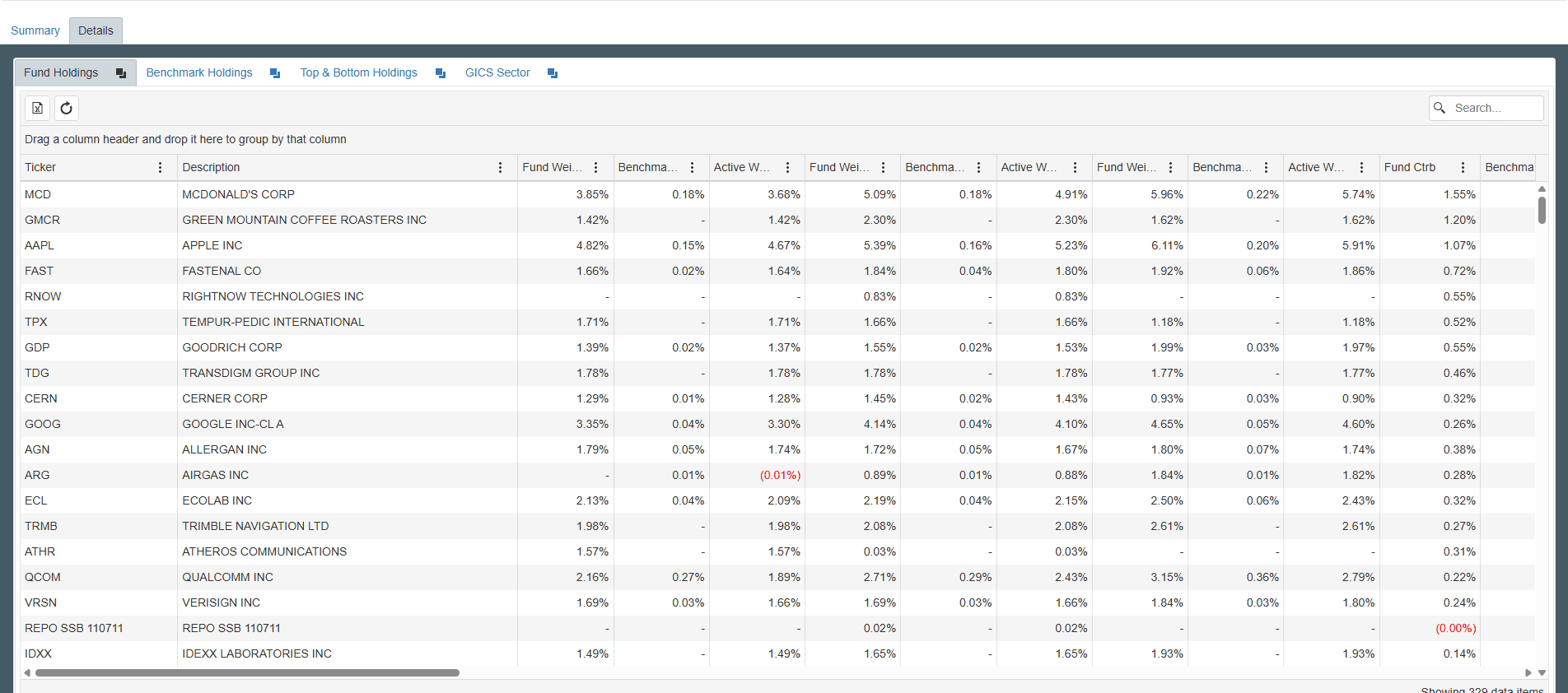The width and height of the screenshot is (1568, 693).
Task: Click the horizontal scrollbar thumb
Action: 247,672
